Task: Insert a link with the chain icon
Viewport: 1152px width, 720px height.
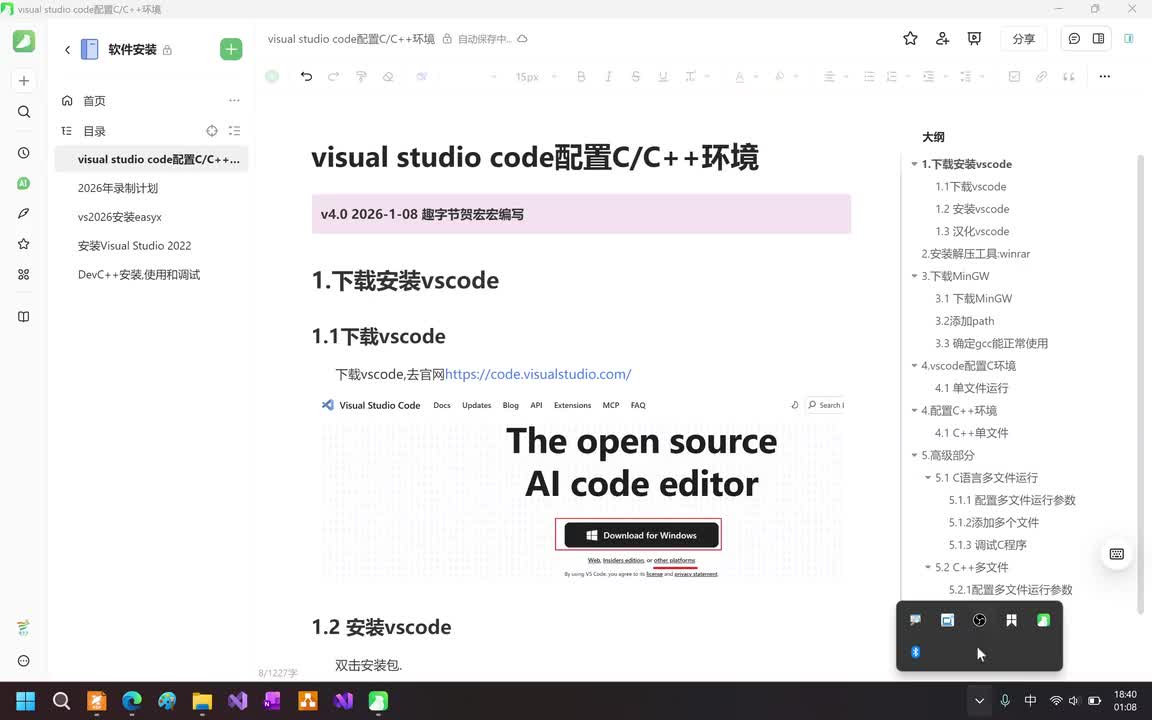Action: point(1041,76)
